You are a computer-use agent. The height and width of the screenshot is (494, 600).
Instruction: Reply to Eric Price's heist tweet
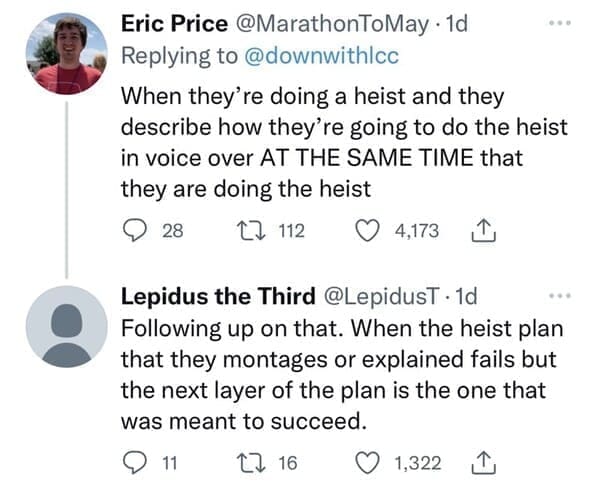pos(134,231)
